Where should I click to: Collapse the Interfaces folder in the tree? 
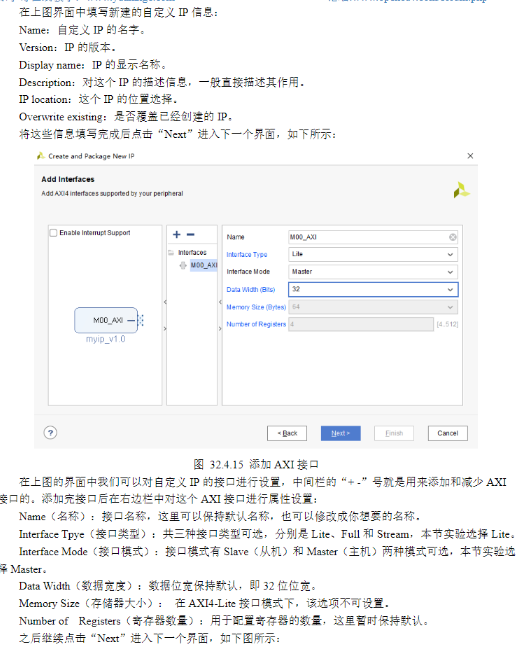coord(171,253)
